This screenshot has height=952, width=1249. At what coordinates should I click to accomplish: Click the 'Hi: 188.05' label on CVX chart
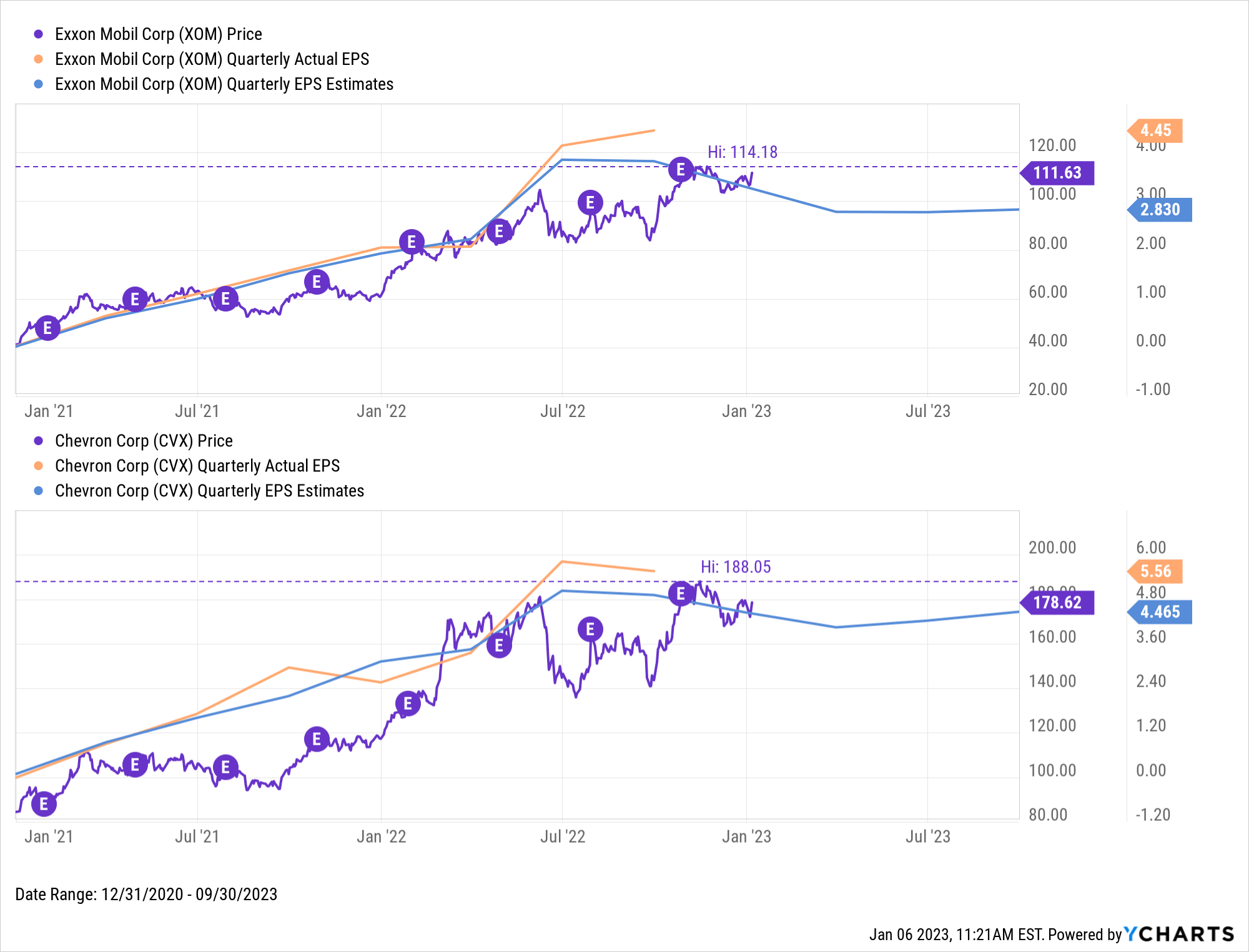tap(736, 567)
